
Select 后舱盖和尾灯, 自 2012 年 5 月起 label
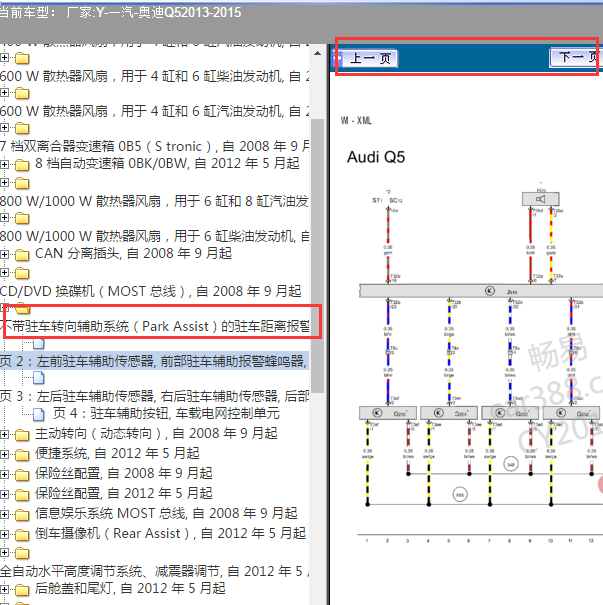[x=130, y=588]
